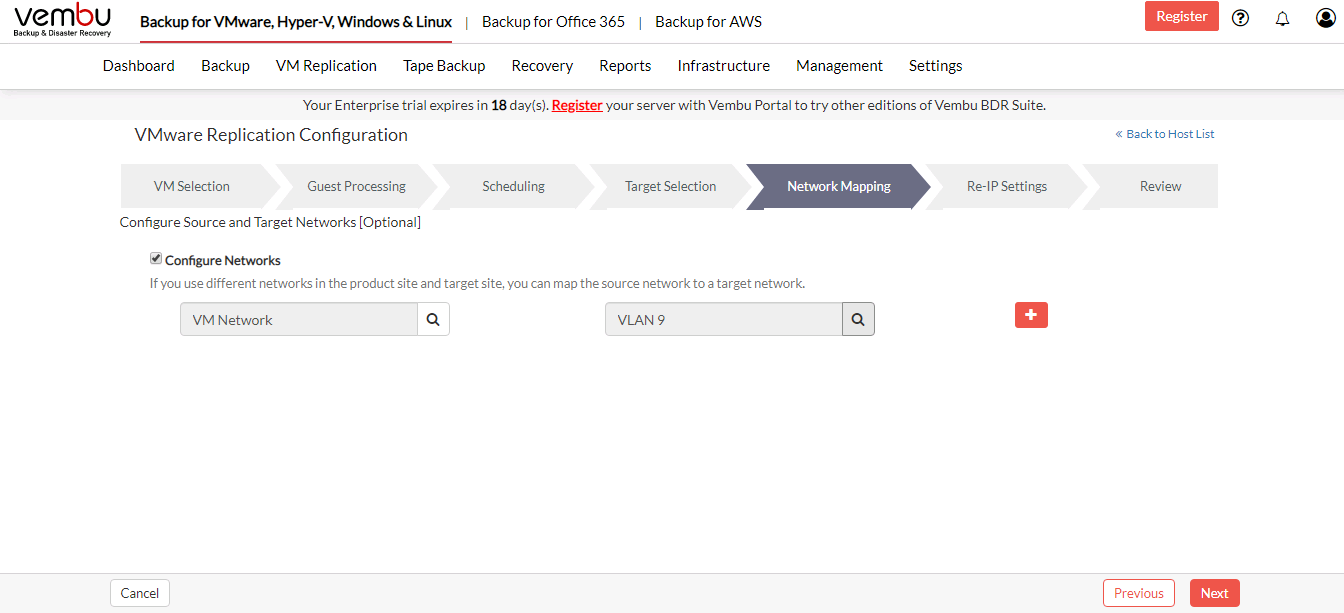
Task: Click the Configure Source and Target Networks text
Action: point(270,222)
